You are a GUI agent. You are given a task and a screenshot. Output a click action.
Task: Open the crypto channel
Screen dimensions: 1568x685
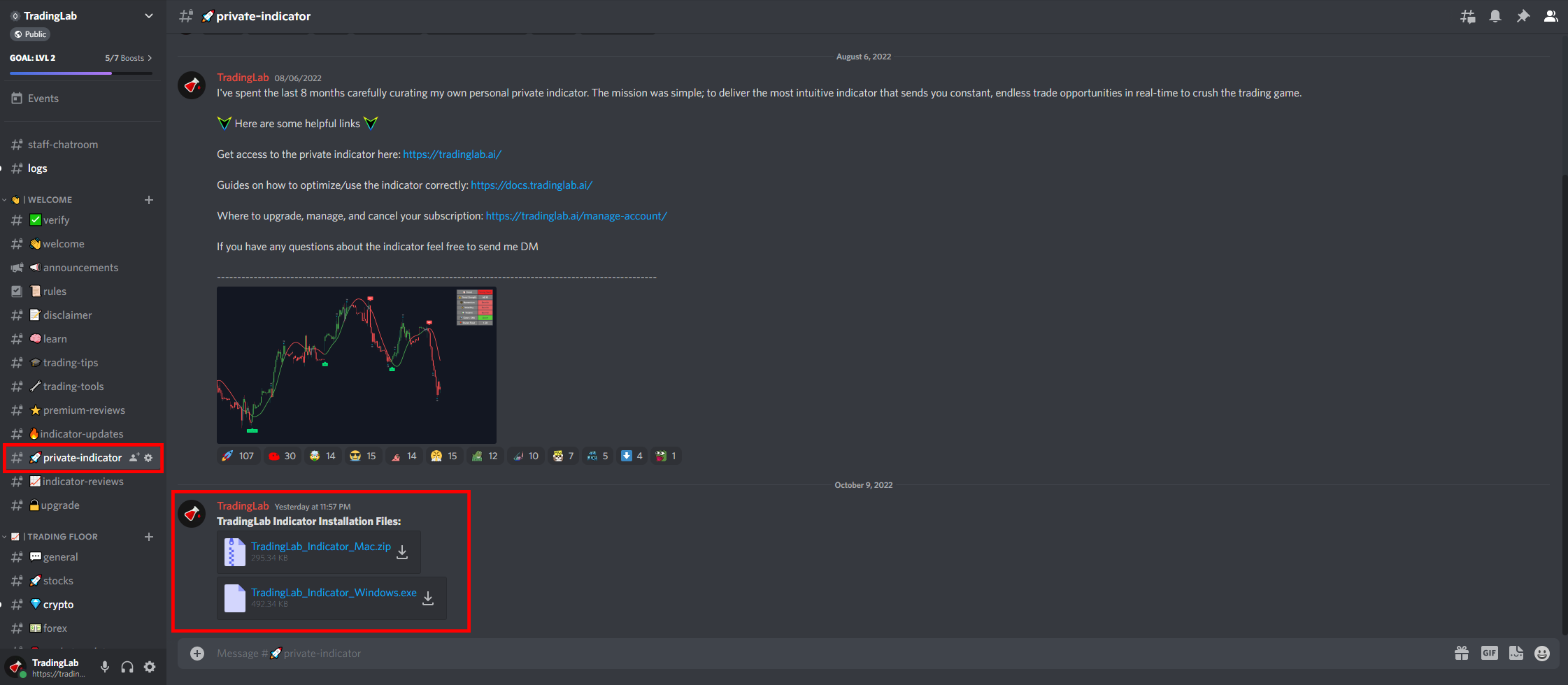click(x=58, y=605)
